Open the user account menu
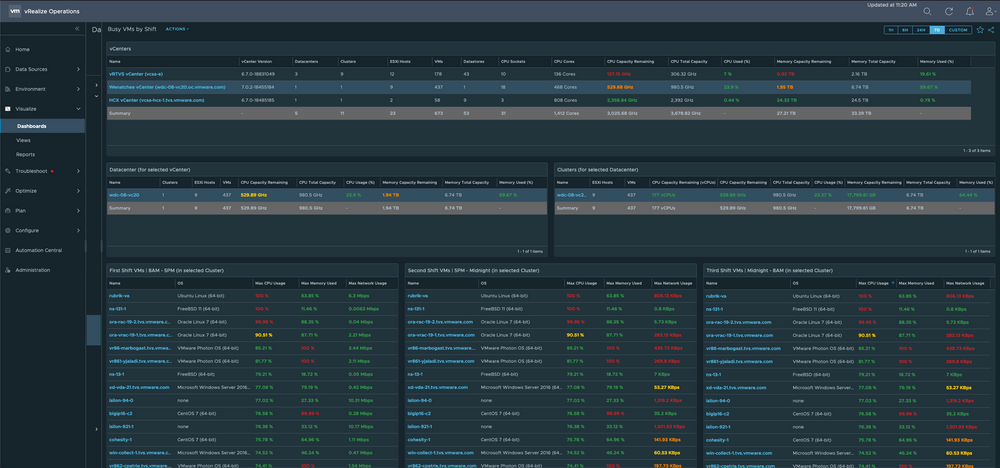Image resolution: width=1000 pixels, height=468 pixels. click(x=990, y=11)
